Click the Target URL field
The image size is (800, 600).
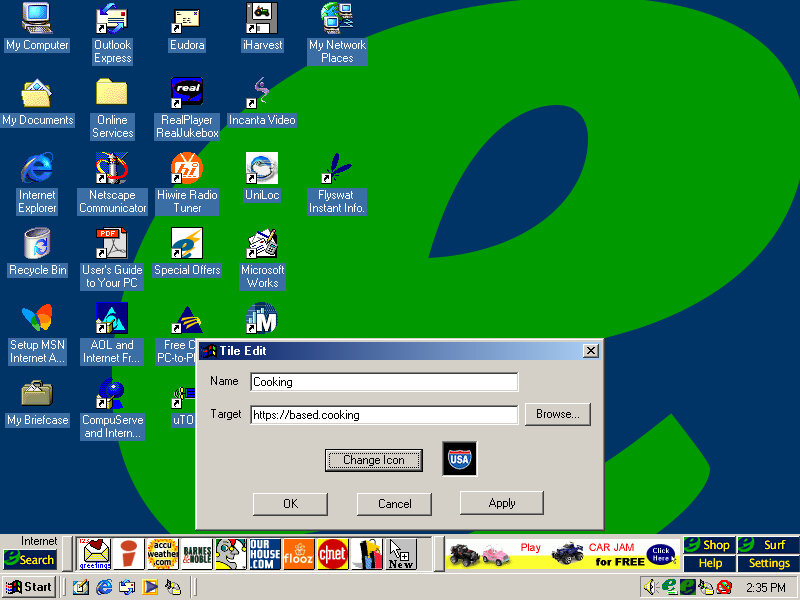pyautogui.click(x=384, y=414)
